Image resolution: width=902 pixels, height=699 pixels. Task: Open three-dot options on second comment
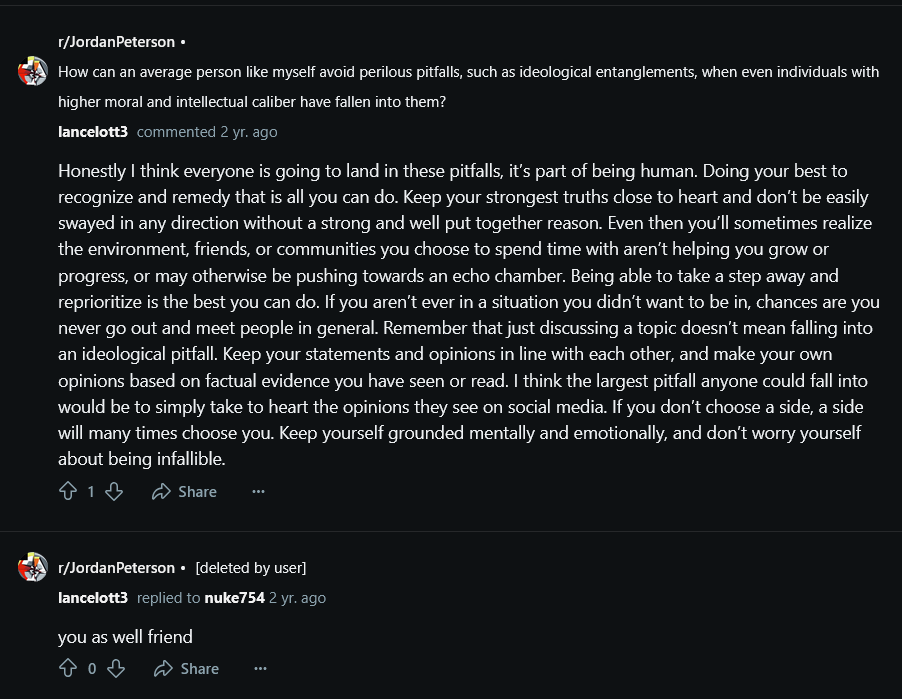[261, 668]
